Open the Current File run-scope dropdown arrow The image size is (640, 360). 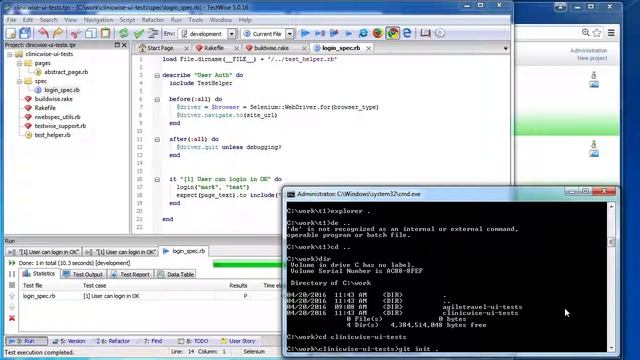pyautogui.click(x=289, y=34)
